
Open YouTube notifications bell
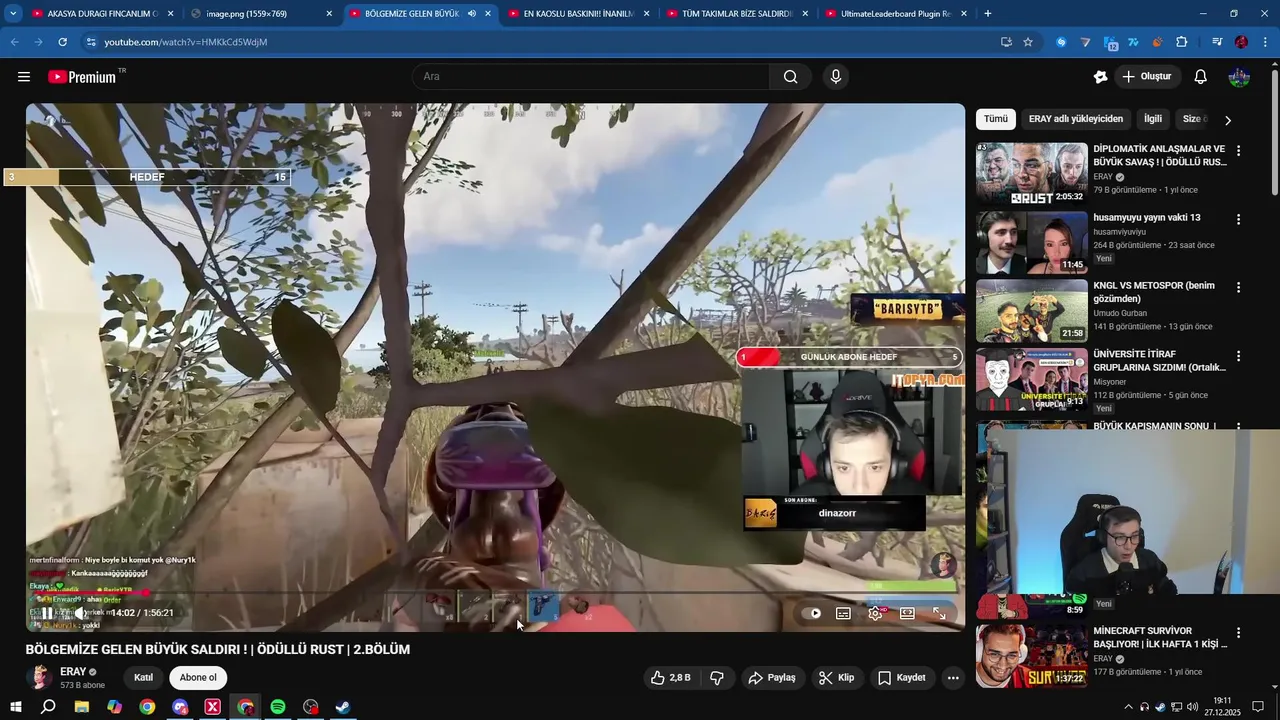tap(1201, 77)
